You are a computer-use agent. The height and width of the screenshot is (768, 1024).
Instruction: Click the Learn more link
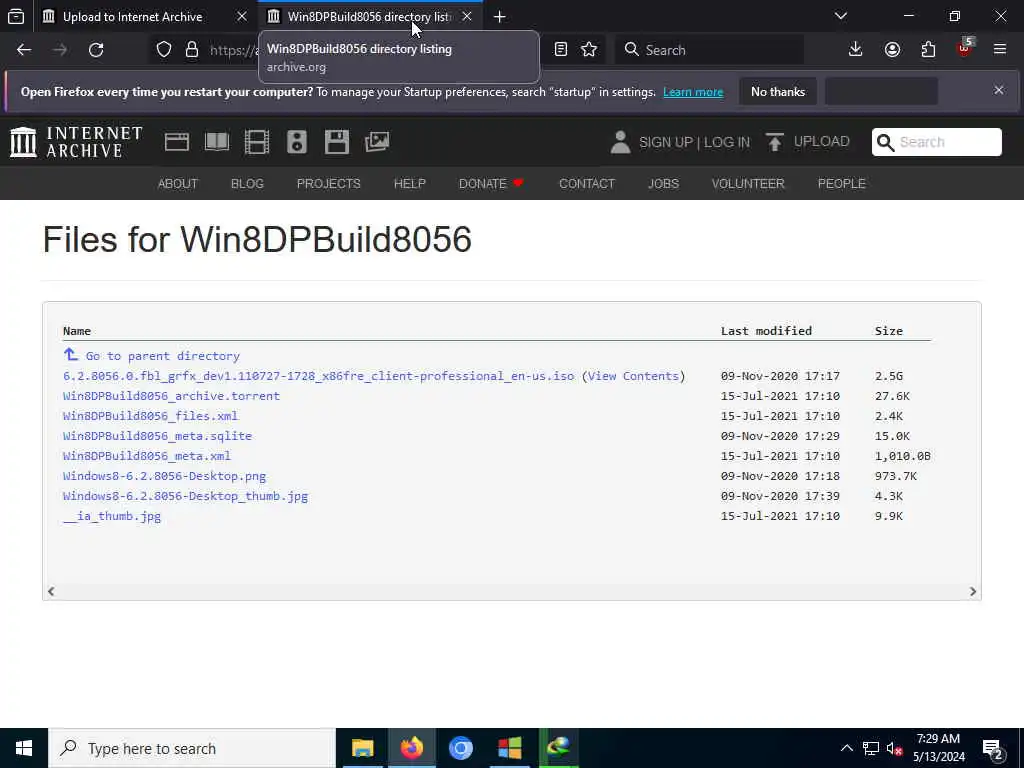tap(693, 92)
